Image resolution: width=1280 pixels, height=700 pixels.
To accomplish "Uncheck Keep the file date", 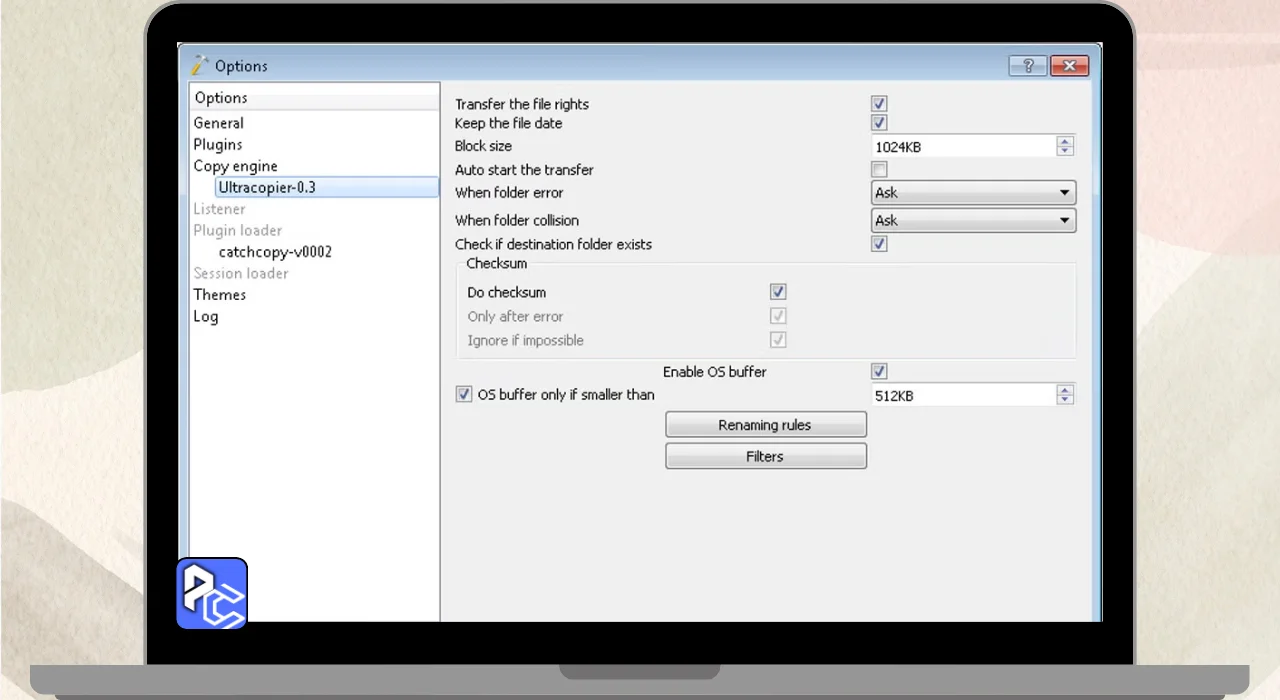I will pos(879,123).
